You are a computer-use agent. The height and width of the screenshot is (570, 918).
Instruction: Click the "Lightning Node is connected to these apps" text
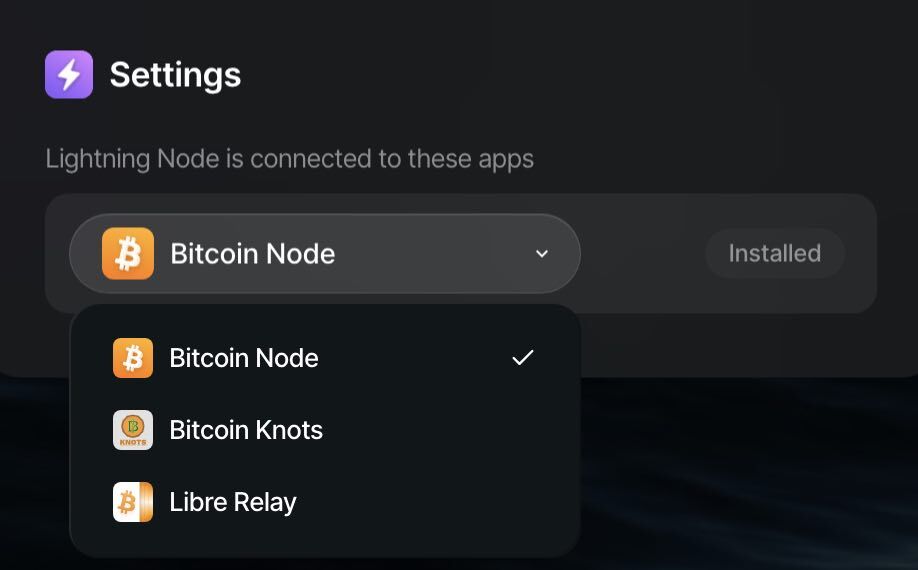(290, 159)
